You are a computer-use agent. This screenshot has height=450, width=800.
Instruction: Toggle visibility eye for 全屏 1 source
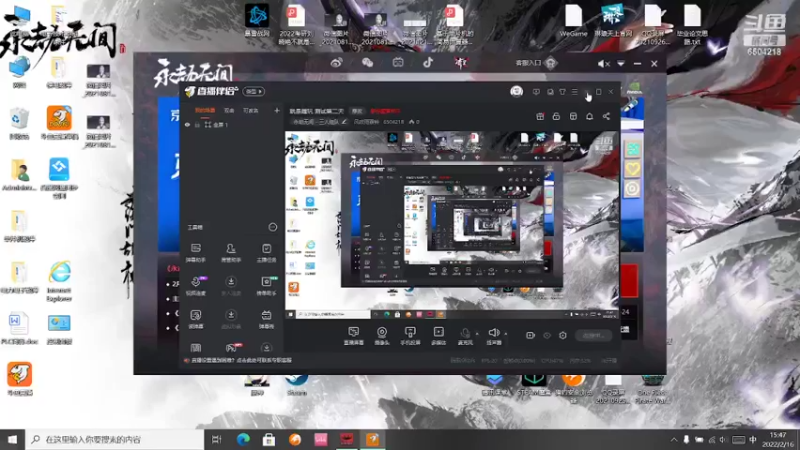(x=187, y=124)
